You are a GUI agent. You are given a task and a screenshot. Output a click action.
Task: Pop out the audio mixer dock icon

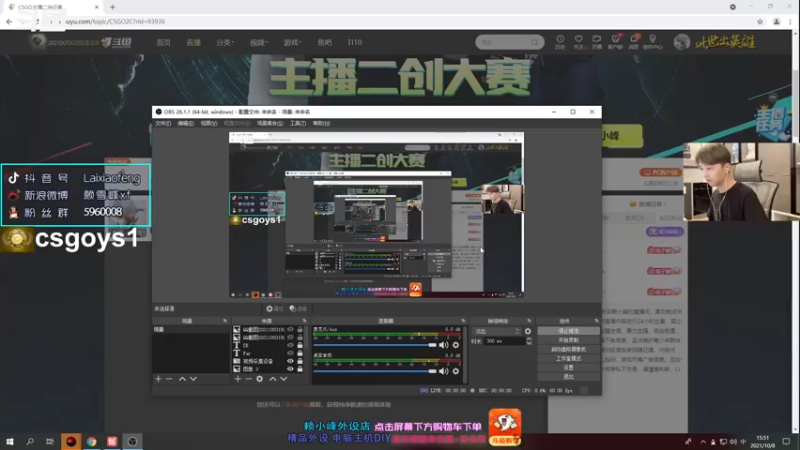click(463, 321)
